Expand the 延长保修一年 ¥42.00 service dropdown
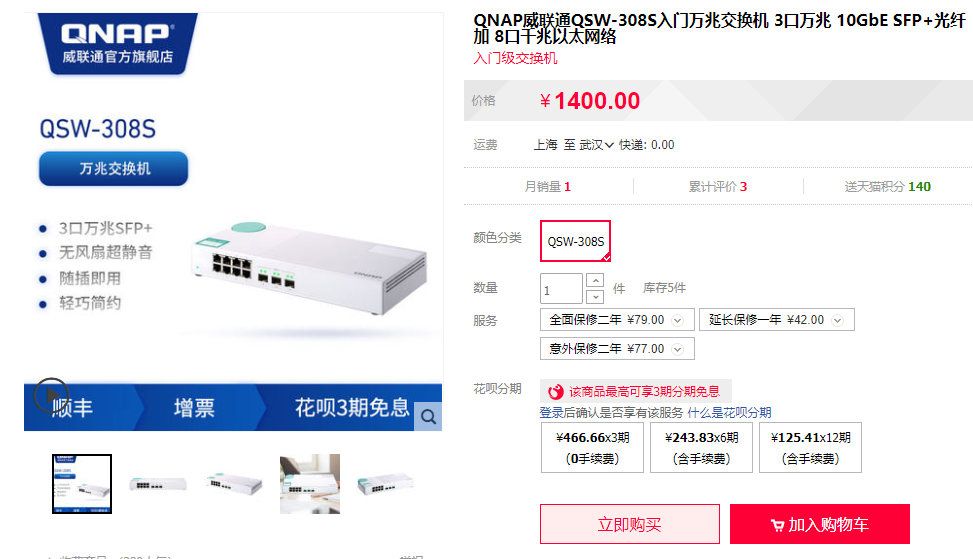 (x=777, y=320)
